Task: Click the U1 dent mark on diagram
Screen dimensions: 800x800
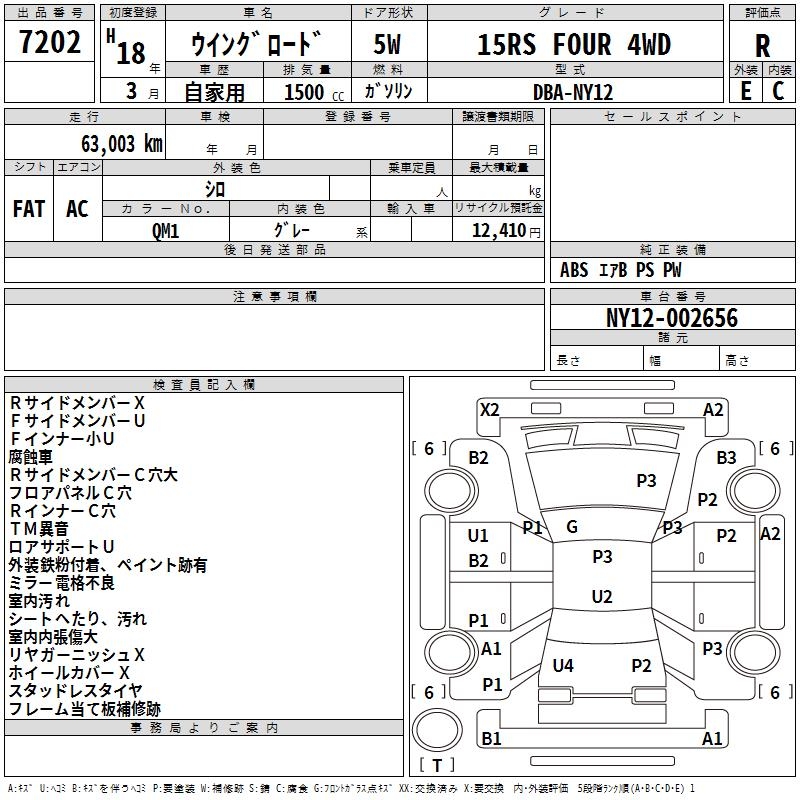Action: [478, 536]
